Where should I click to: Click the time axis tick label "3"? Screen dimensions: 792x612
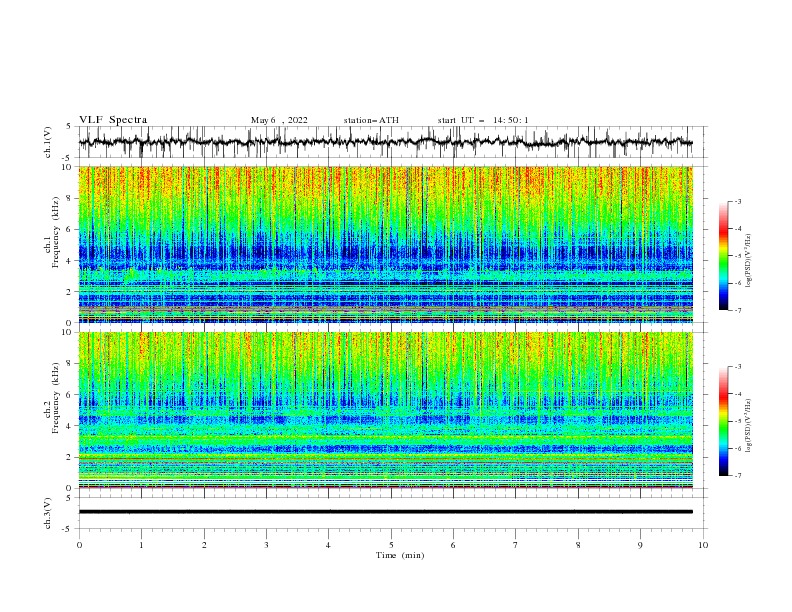coord(266,545)
